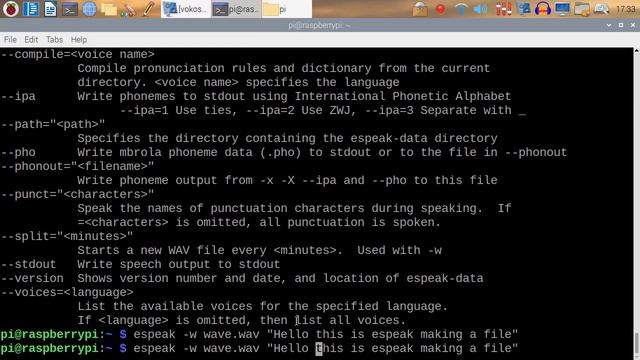The width and height of the screenshot is (640, 360).
Task: Open the volume speaker control
Action: 481,9
